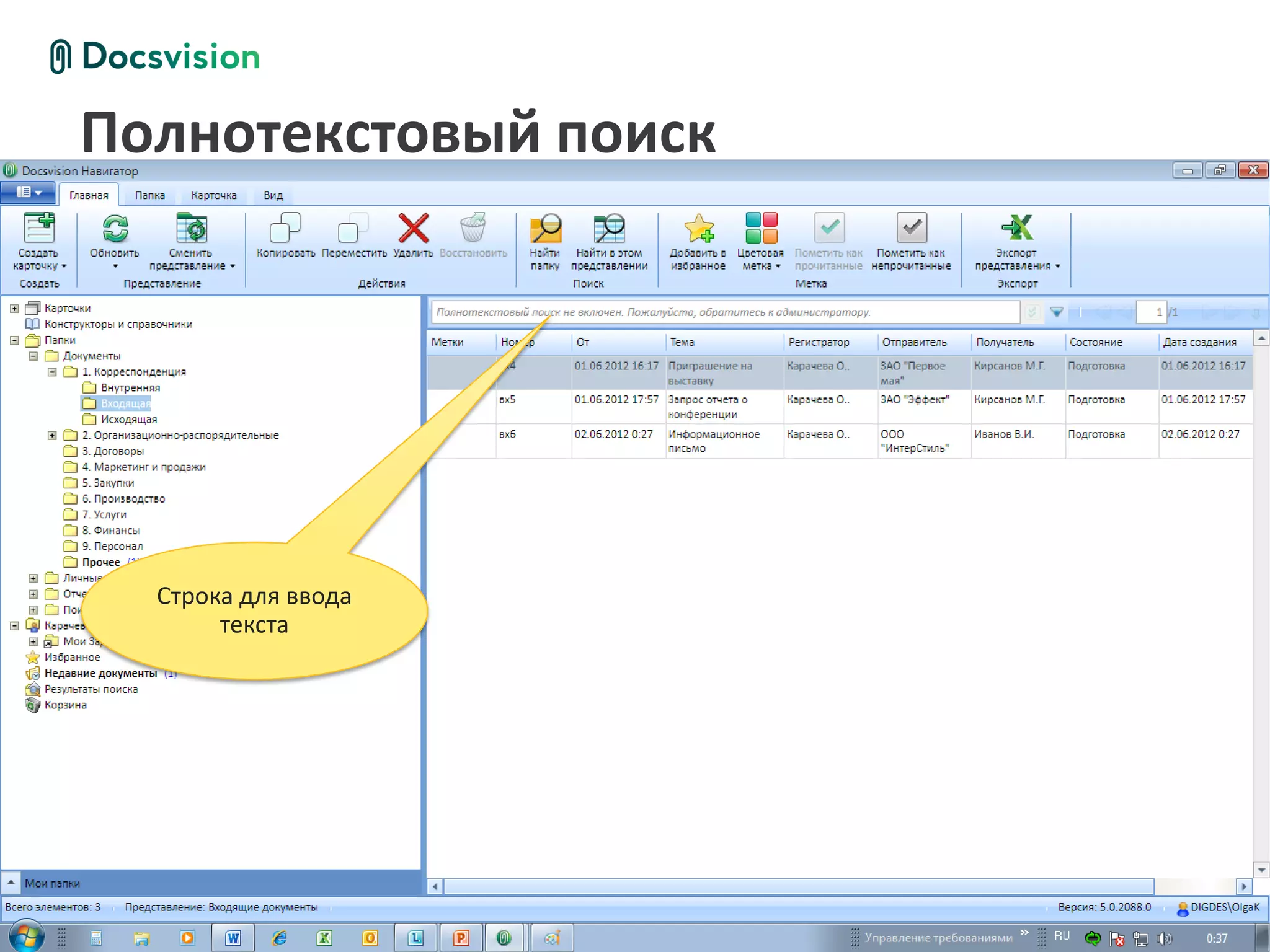Click the Копировать icon
This screenshot has width=1270, height=952.
pos(285,227)
